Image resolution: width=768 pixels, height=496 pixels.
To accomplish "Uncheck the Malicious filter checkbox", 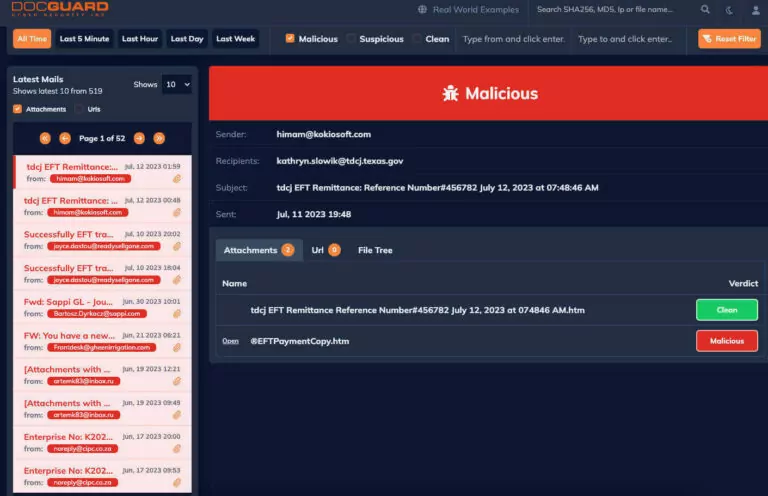I will click(x=290, y=38).
